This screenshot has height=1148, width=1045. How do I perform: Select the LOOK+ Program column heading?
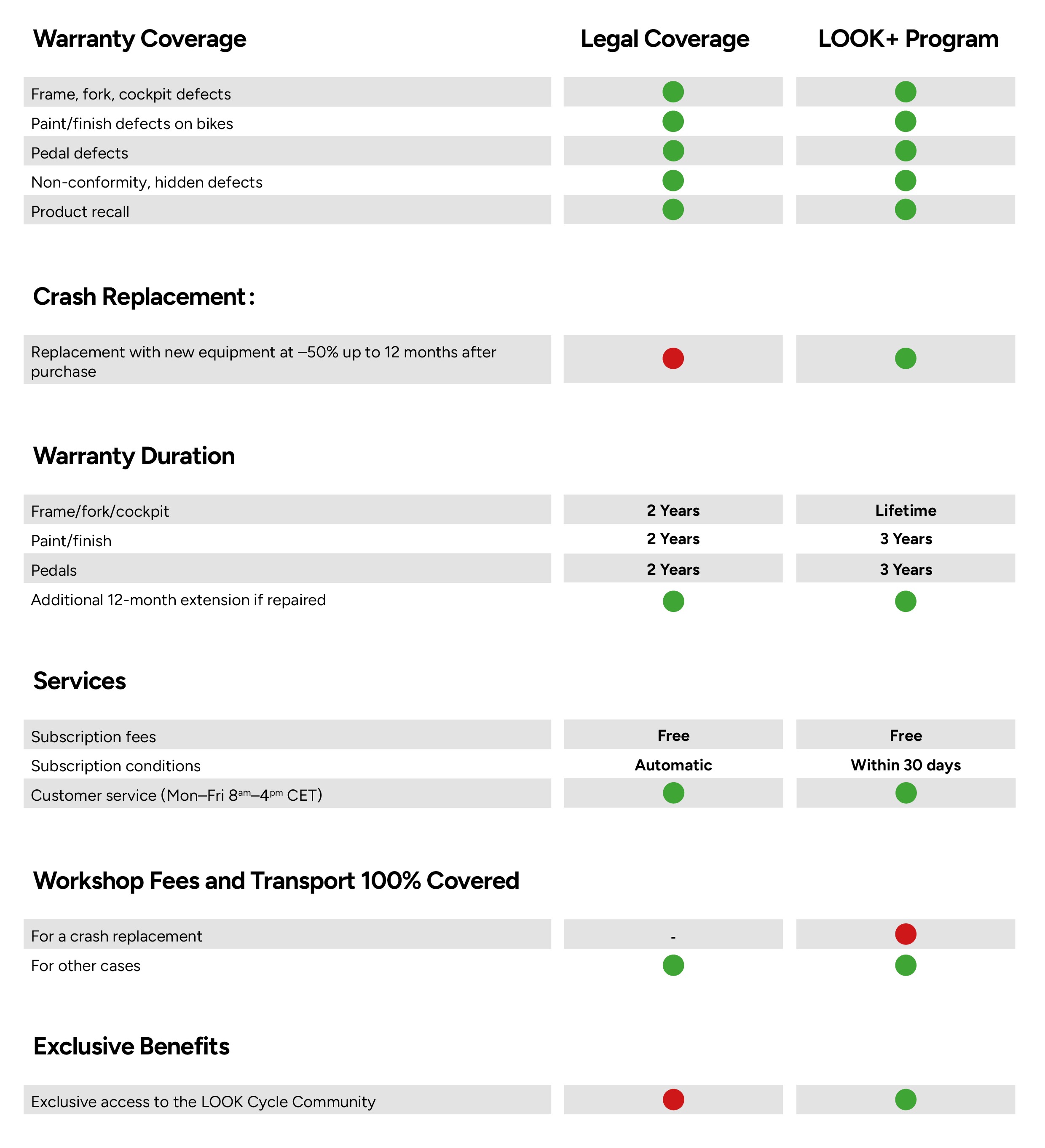[x=908, y=39]
